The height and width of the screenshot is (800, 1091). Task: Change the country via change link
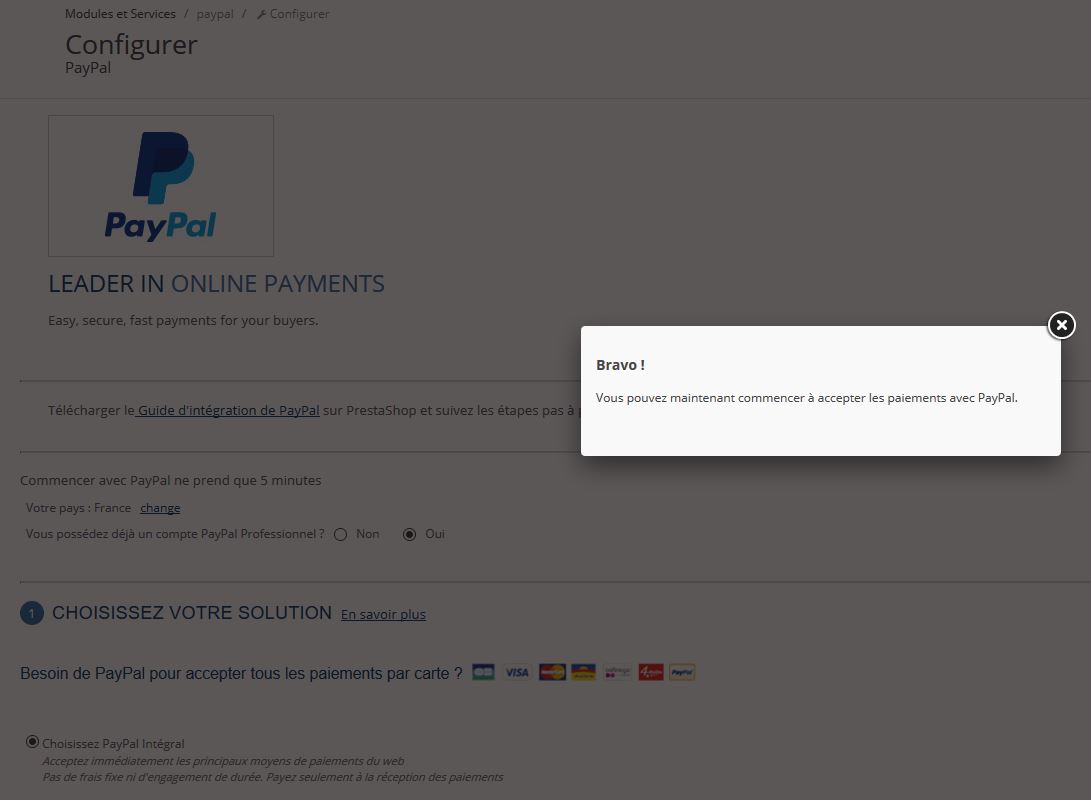(160, 508)
